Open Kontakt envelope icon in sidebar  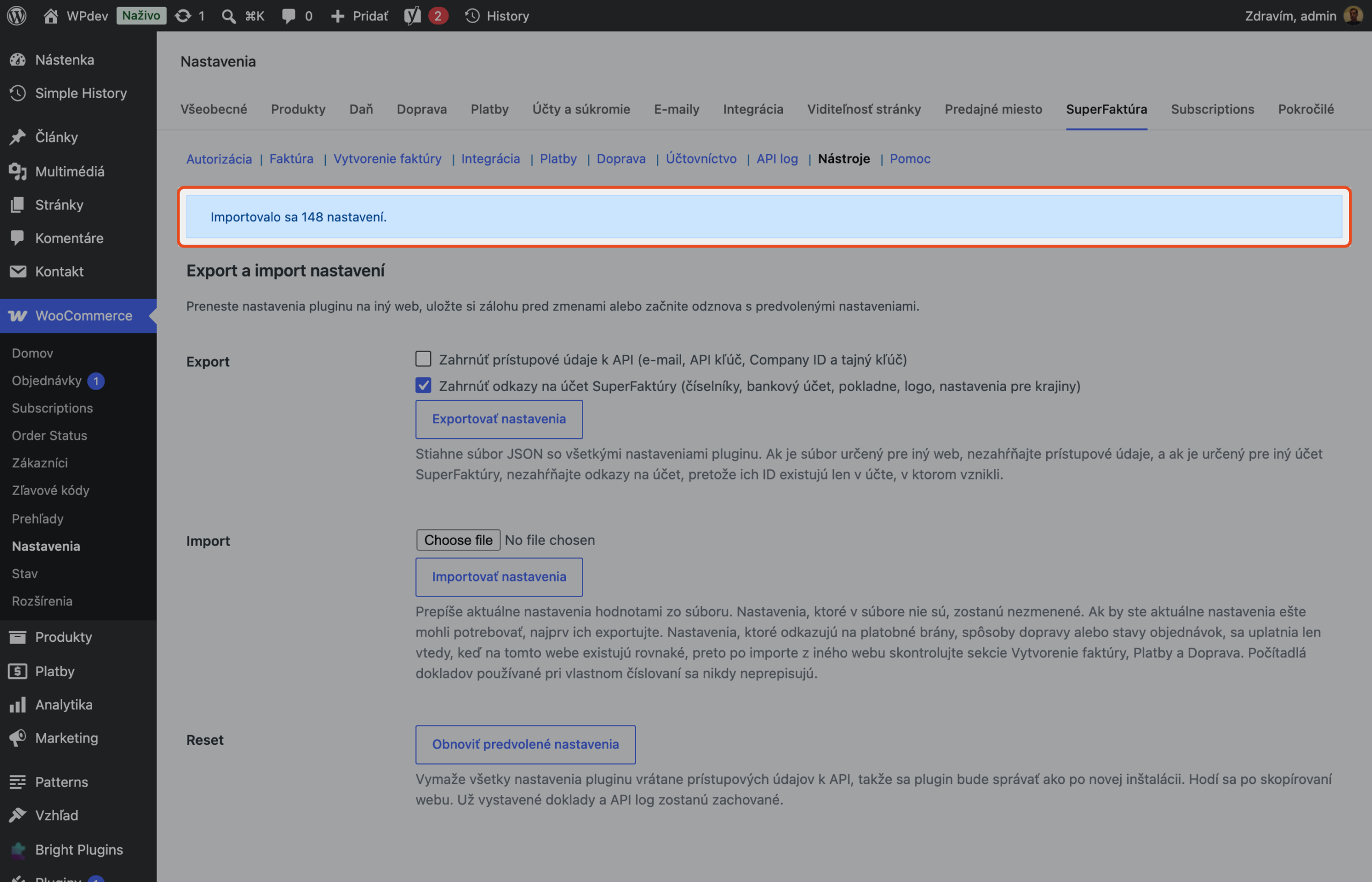(x=18, y=271)
